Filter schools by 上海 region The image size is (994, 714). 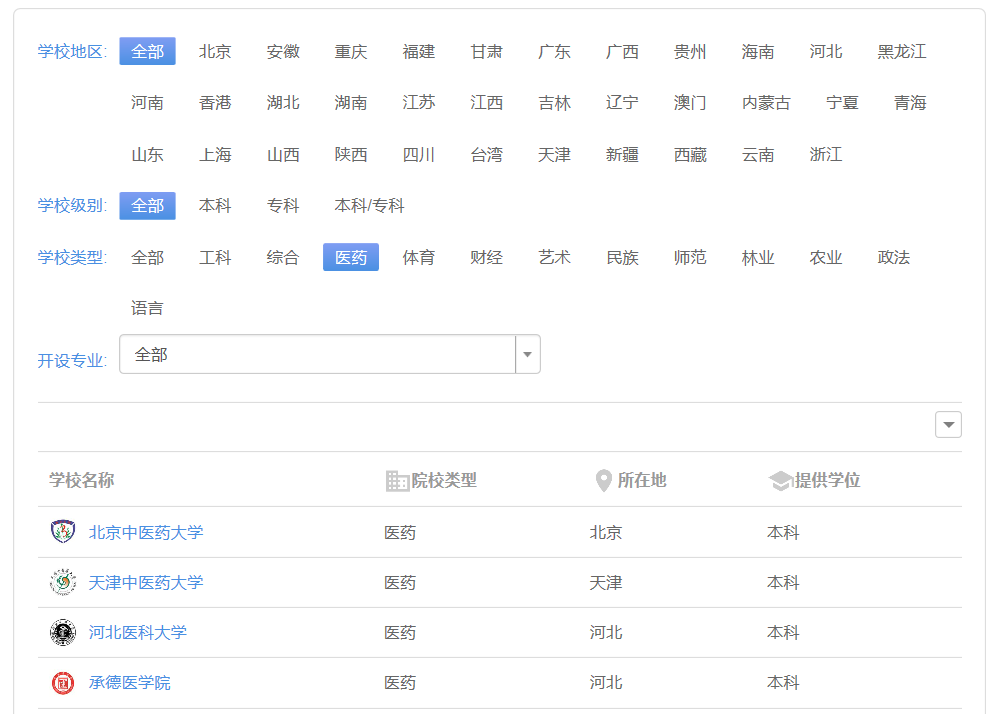pyautogui.click(x=215, y=155)
